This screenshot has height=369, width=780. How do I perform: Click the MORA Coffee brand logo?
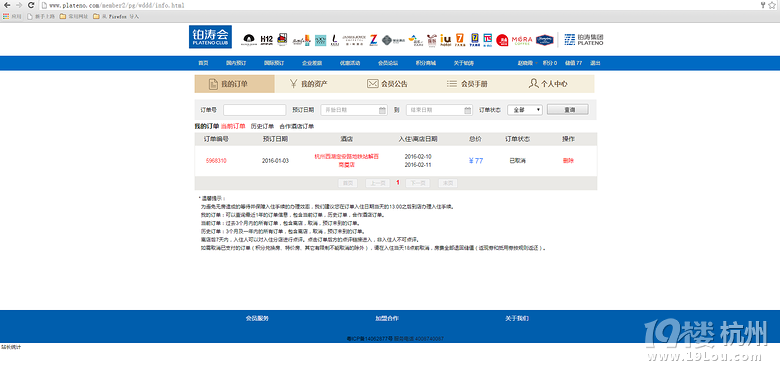click(522, 40)
